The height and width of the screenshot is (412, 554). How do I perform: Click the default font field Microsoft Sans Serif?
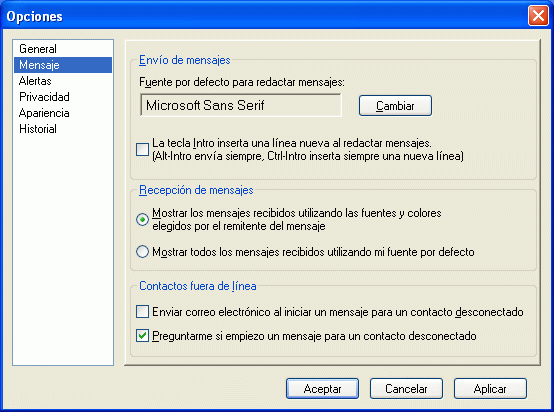click(x=241, y=105)
